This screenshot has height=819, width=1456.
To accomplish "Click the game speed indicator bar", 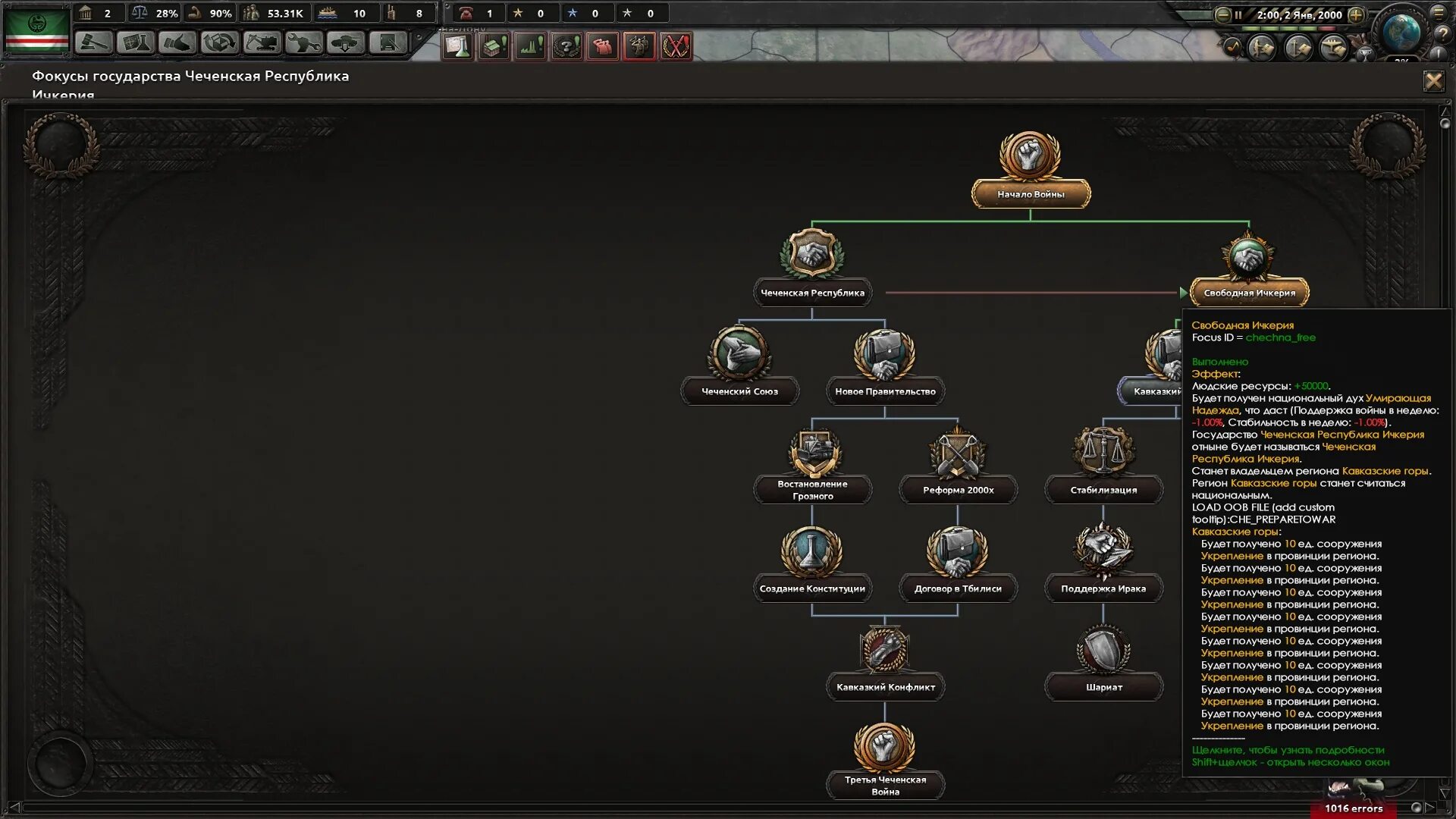I will pos(1289,29).
